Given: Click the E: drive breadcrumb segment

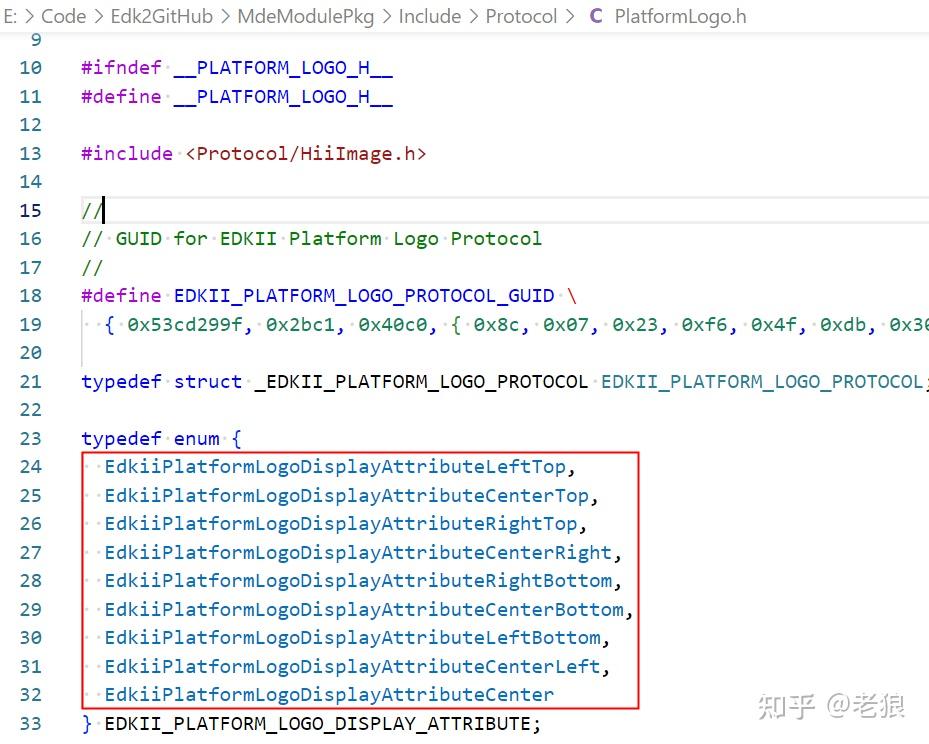Looking at the screenshot, I should pyautogui.click(x=14, y=16).
